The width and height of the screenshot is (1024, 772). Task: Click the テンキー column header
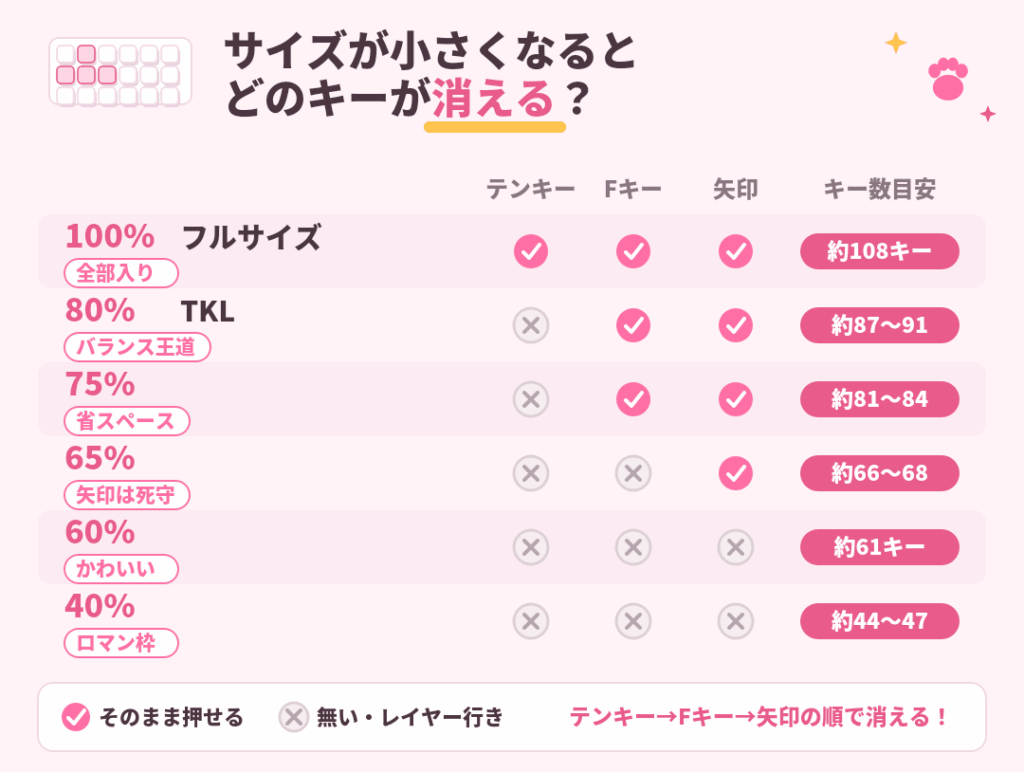pos(530,189)
